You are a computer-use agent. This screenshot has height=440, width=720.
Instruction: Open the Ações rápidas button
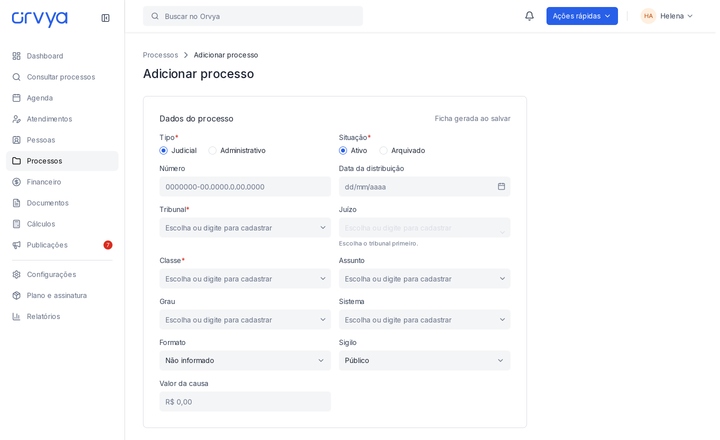[x=582, y=16]
